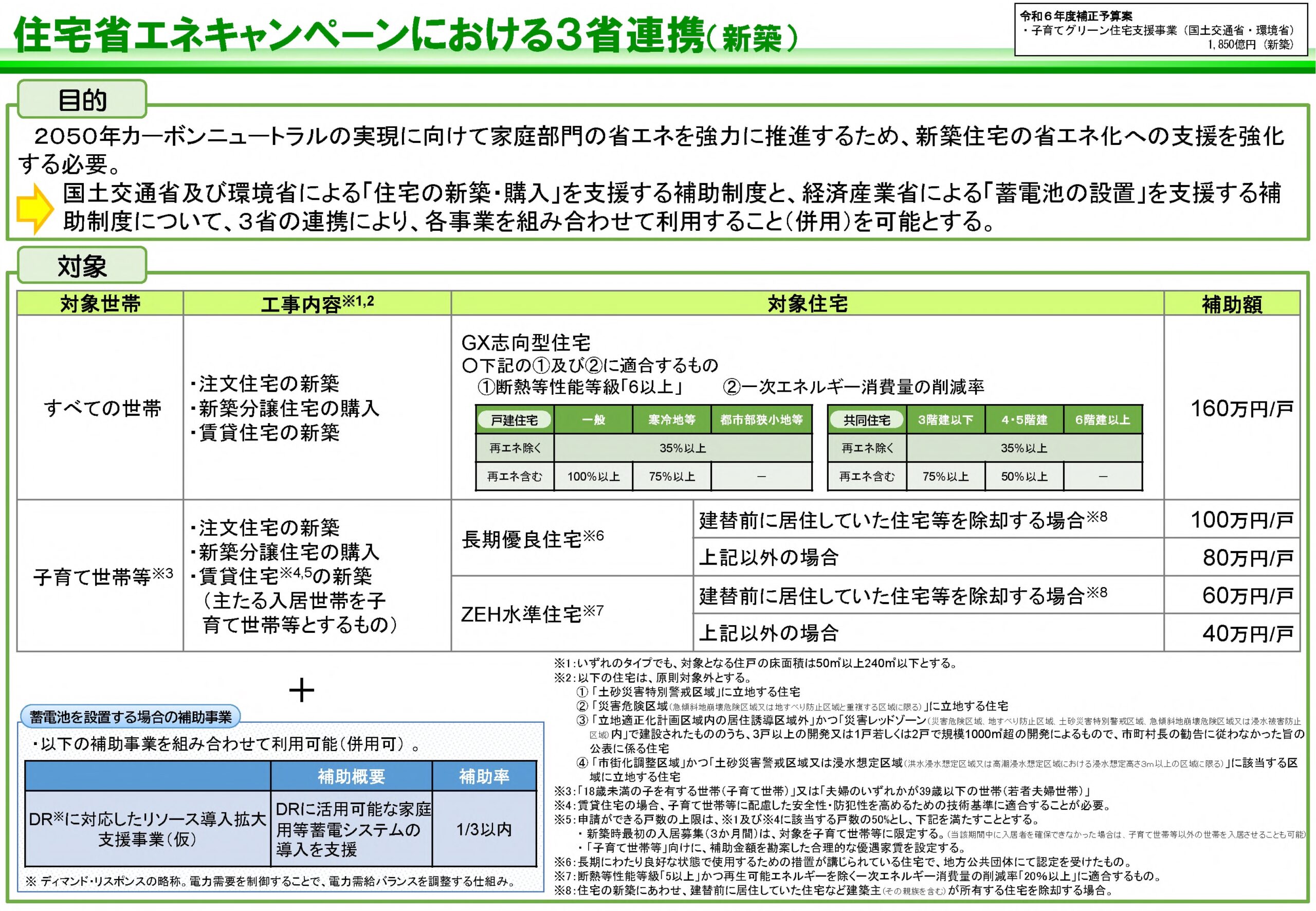
Task: Click the 6階建以上 header cell
Action: pyautogui.click(x=1102, y=420)
